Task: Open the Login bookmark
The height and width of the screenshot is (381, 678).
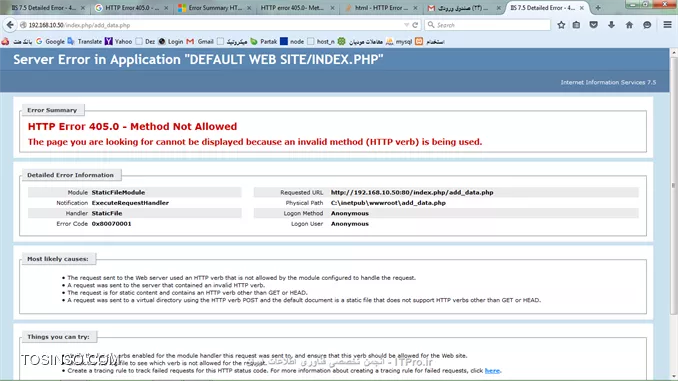Action: tap(171, 42)
